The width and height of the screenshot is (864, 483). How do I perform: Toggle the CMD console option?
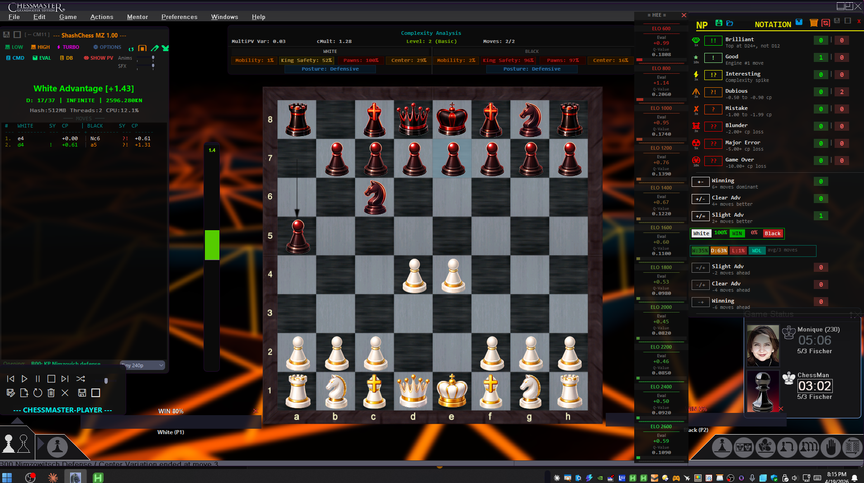tap(15, 58)
